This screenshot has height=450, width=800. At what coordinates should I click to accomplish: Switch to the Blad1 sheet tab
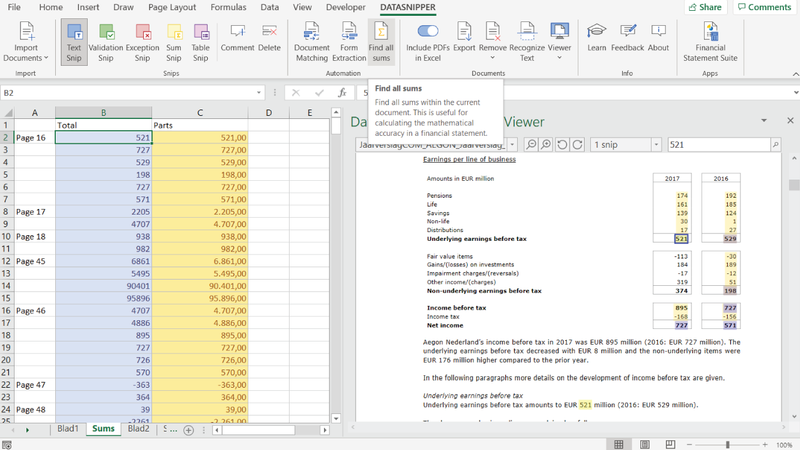click(x=67, y=429)
